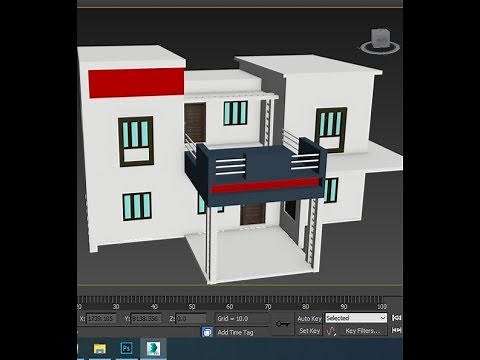Select the upper floor brown door
Viewport: 480px width, 360px height.
coord(195,123)
